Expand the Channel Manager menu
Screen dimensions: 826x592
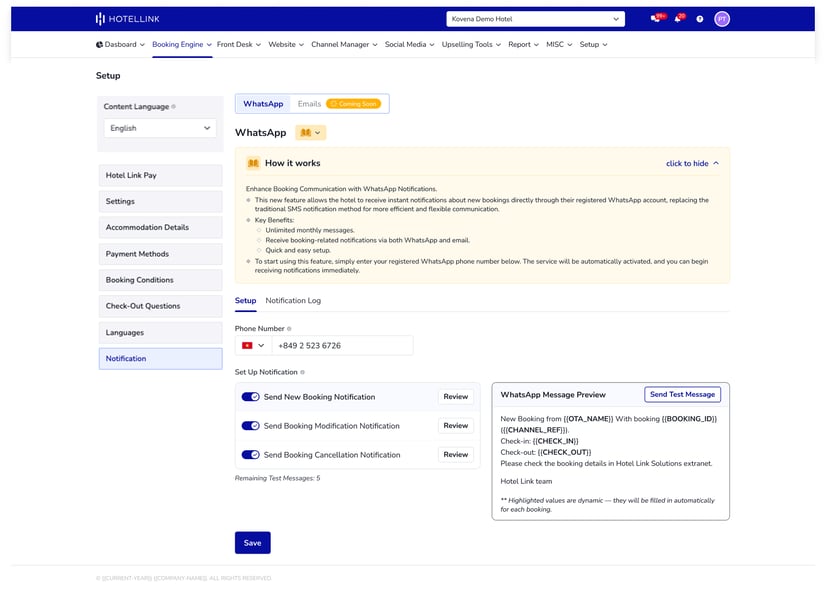pos(344,45)
